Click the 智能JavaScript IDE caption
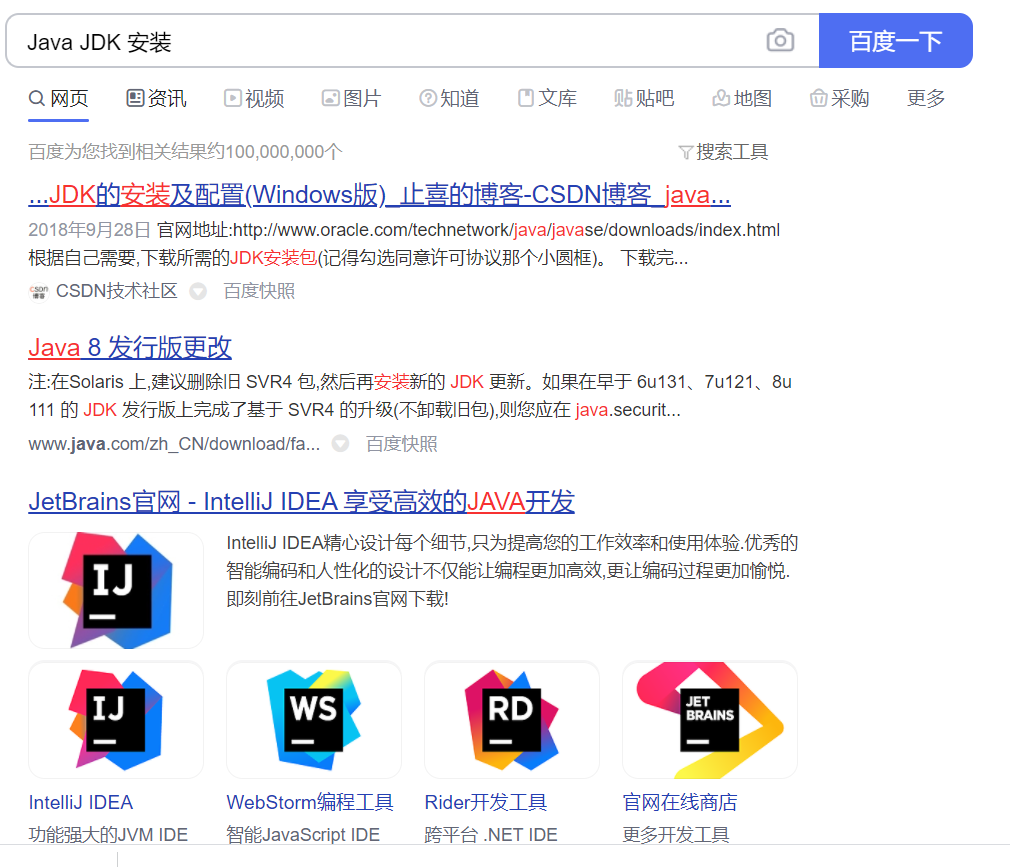Screen dimensions: 1010x867 [303, 835]
